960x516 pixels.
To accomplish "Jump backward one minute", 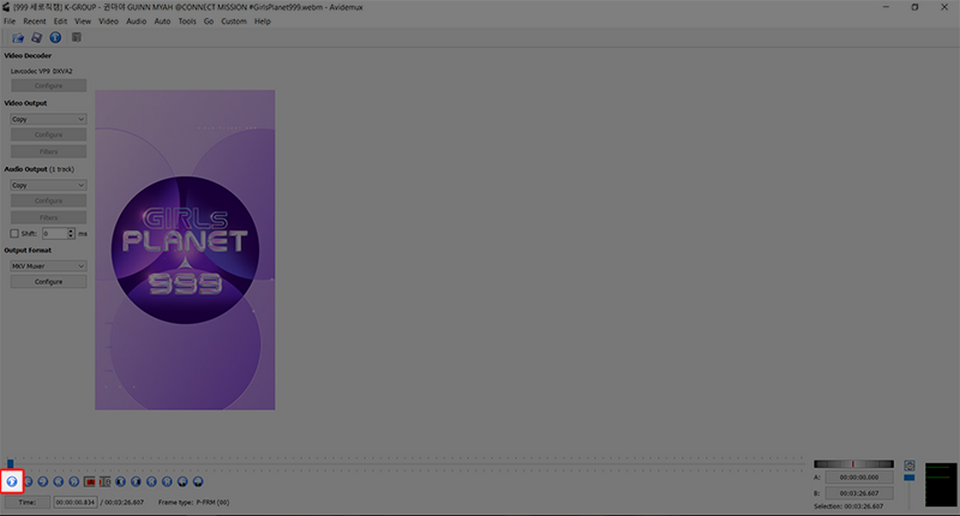I will coord(182,482).
